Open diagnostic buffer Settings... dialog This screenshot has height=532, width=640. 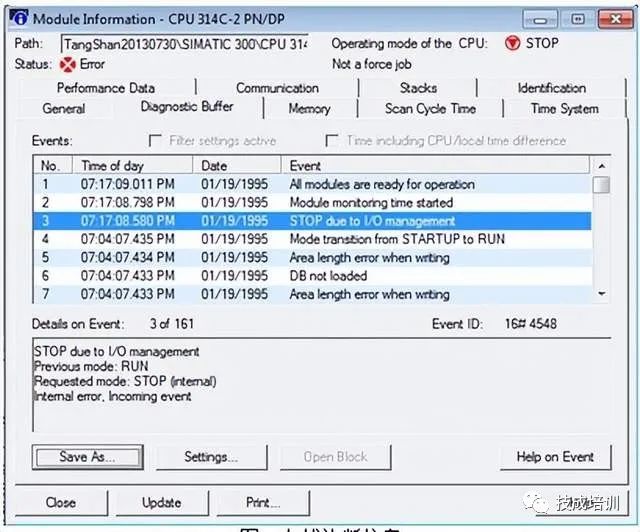pos(211,457)
